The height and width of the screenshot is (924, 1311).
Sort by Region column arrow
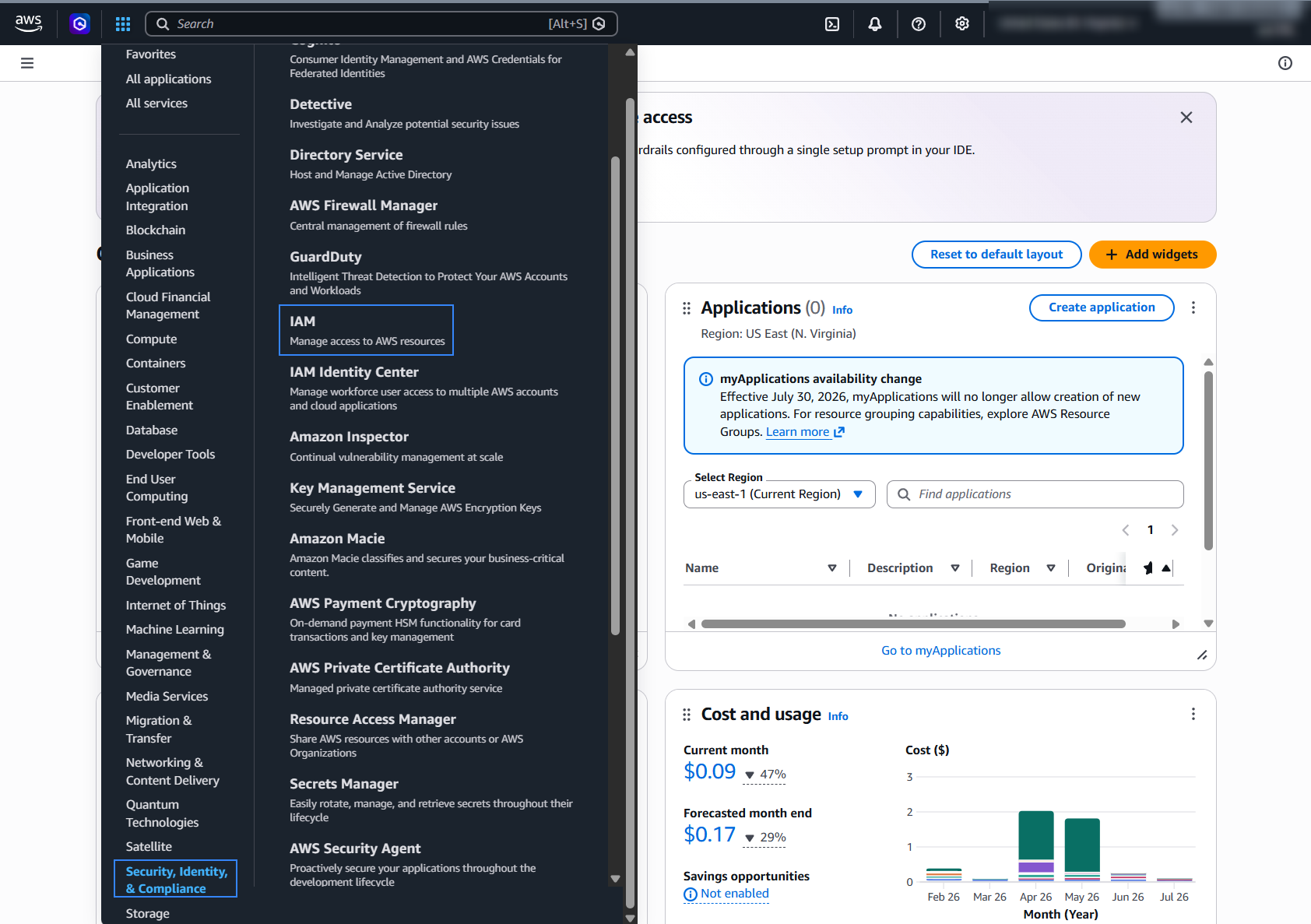[1051, 568]
